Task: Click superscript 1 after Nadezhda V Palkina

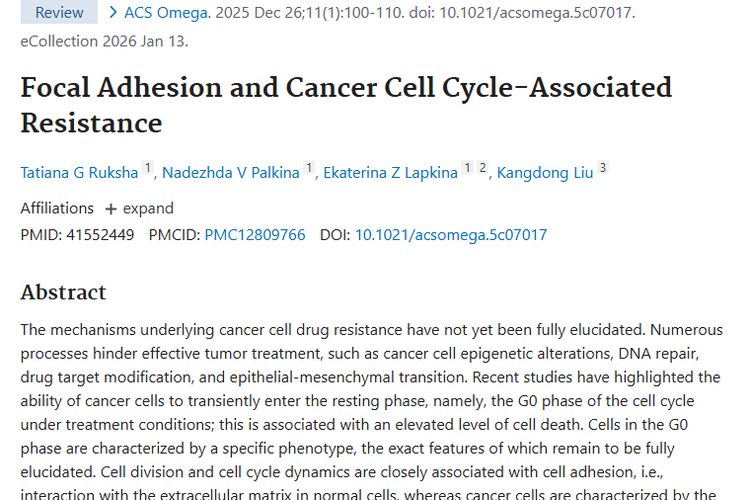Action: click(309, 168)
